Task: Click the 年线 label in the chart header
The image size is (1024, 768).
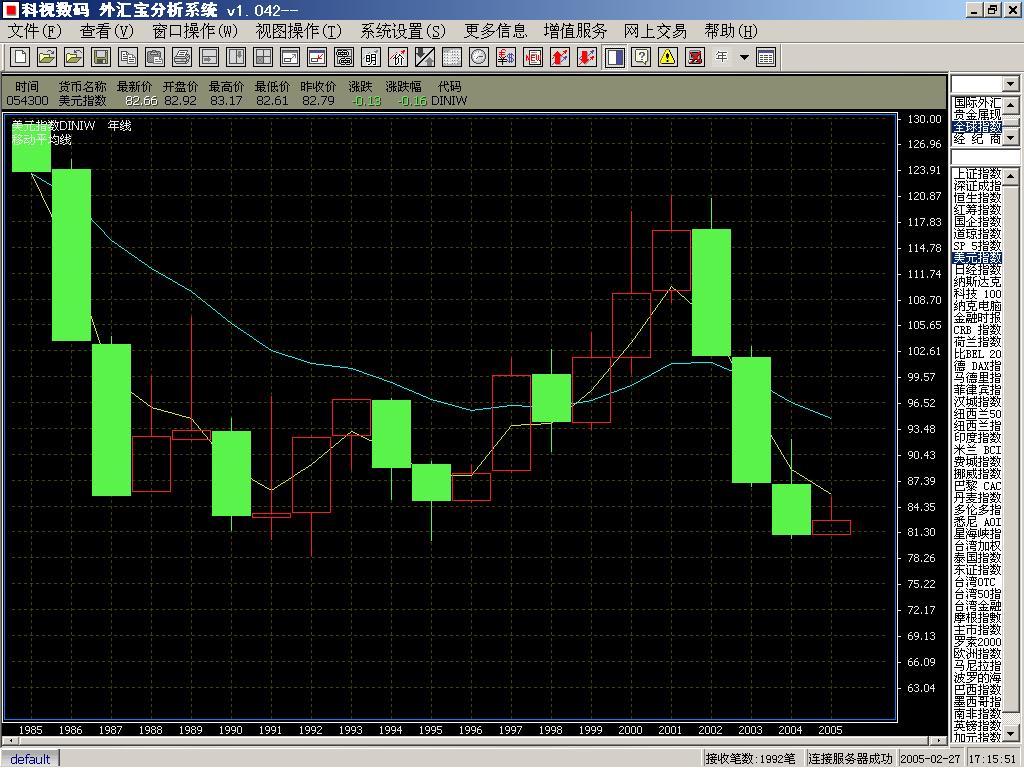Action: (120, 125)
